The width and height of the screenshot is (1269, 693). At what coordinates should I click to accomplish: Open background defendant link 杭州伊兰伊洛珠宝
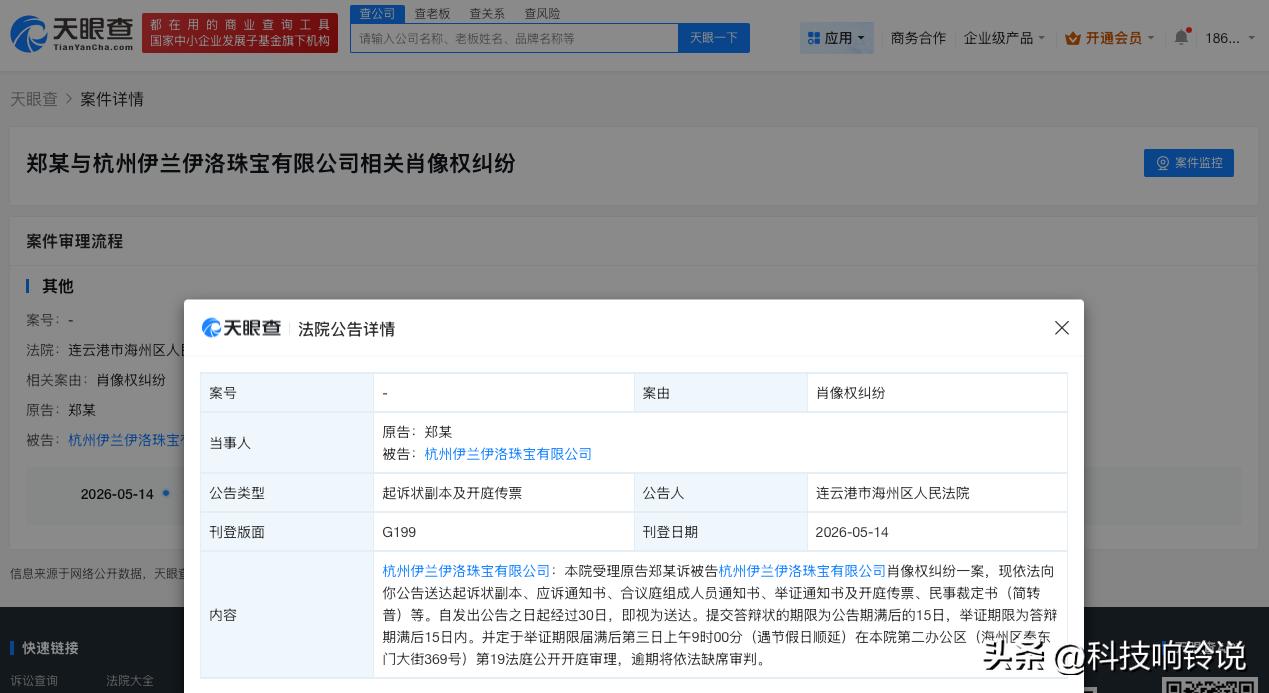pos(126,440)
